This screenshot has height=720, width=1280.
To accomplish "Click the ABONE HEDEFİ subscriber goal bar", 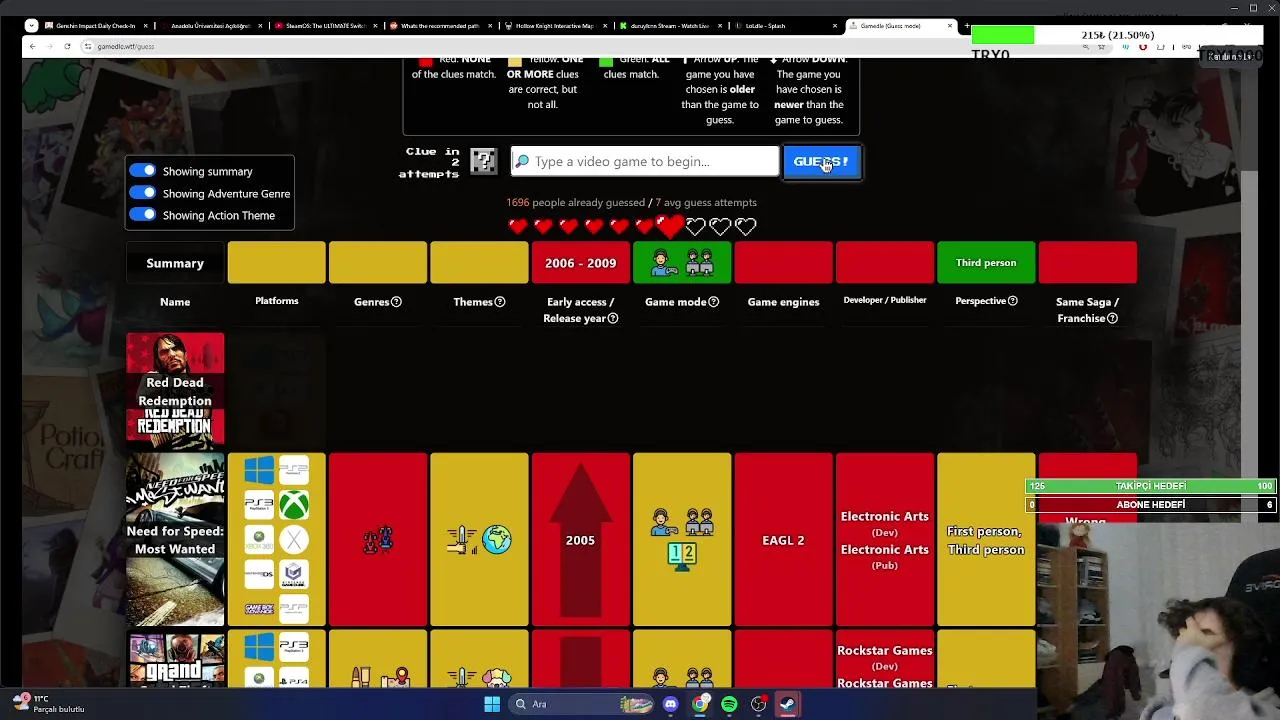I will click(x=1150, y=505).
